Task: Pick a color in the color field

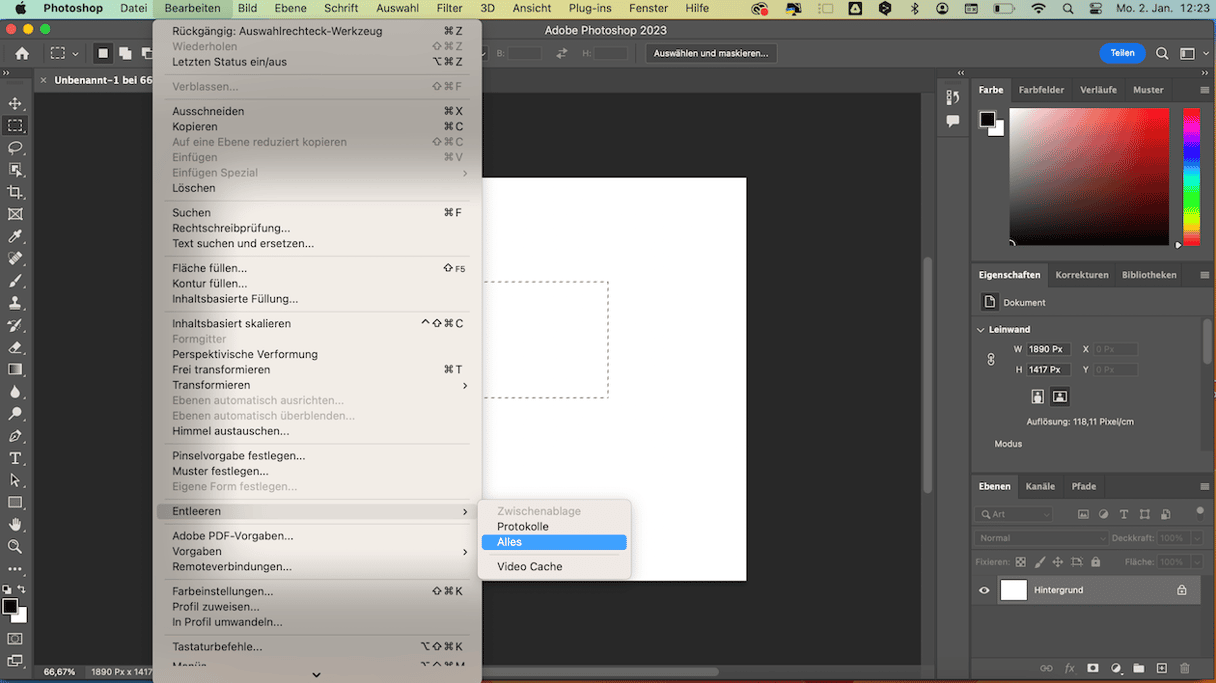Action: coord(1089,176)
